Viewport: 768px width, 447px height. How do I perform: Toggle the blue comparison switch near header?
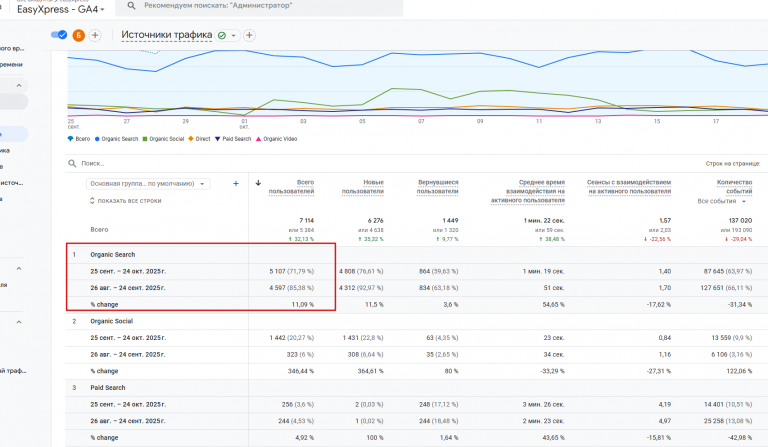[x=59, y=35]
